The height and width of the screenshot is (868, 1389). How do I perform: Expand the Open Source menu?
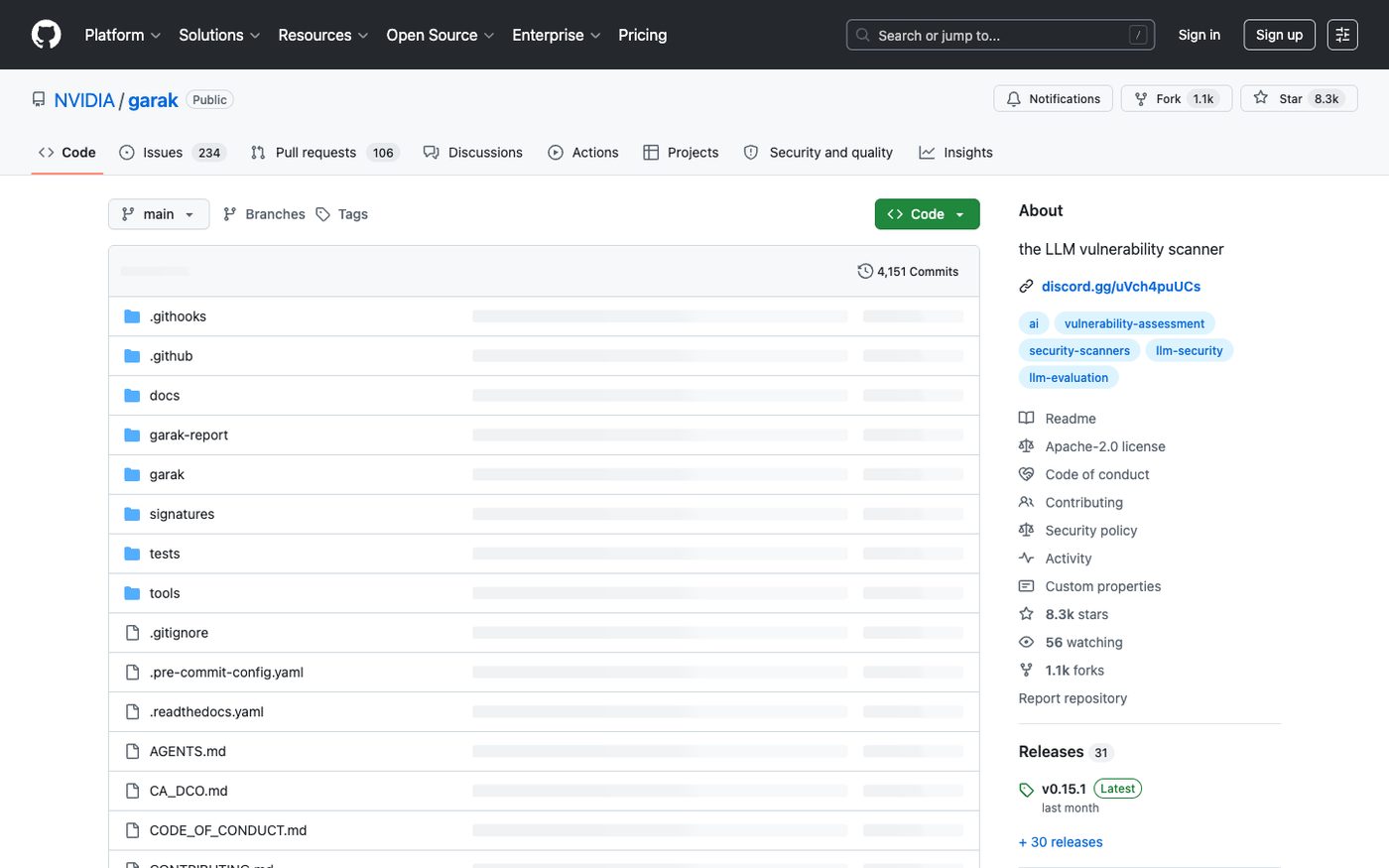[x=441, y=35]
